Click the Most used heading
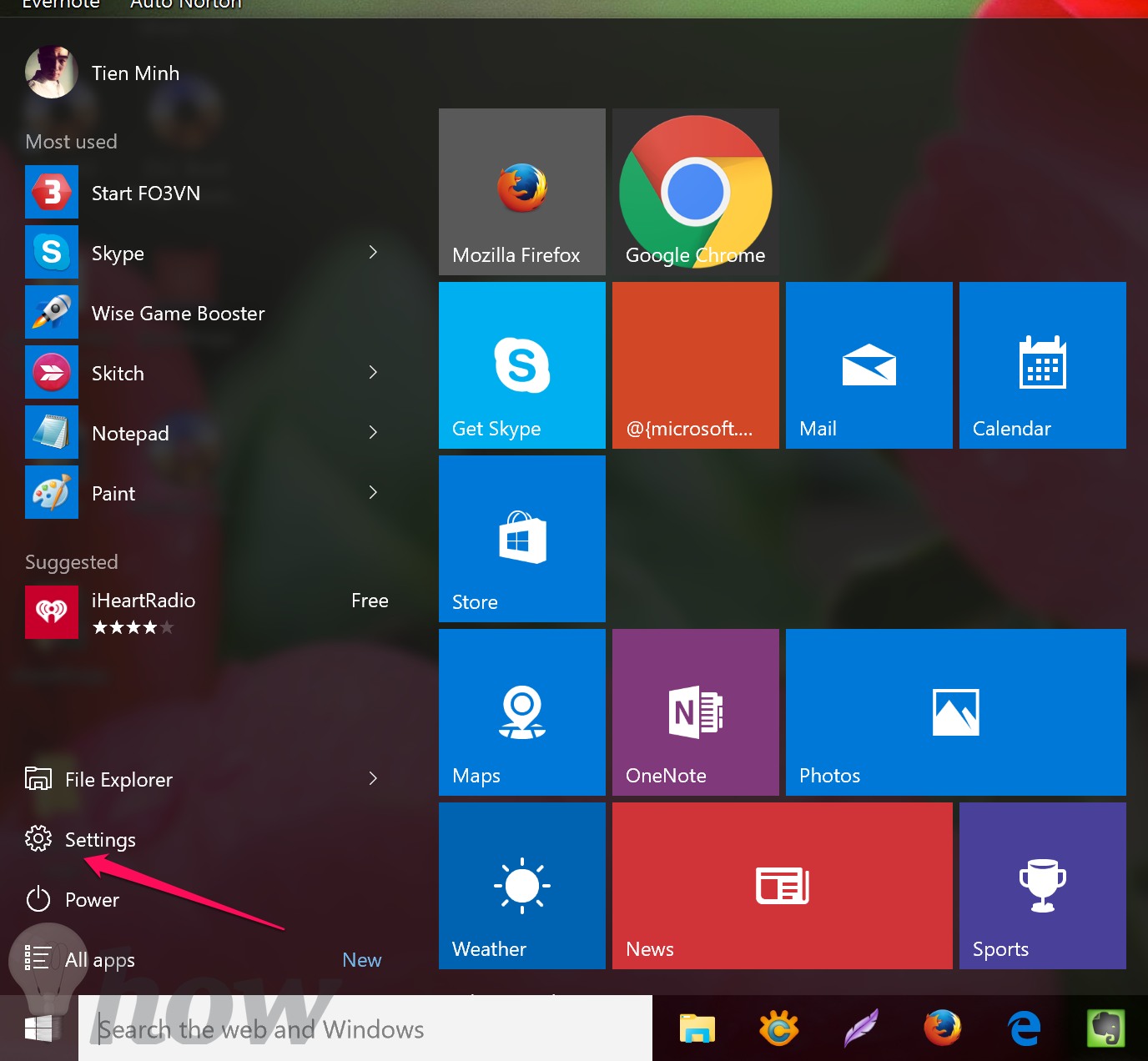The width and height of the screenshot is (1148, 1061). click(71, 142)
